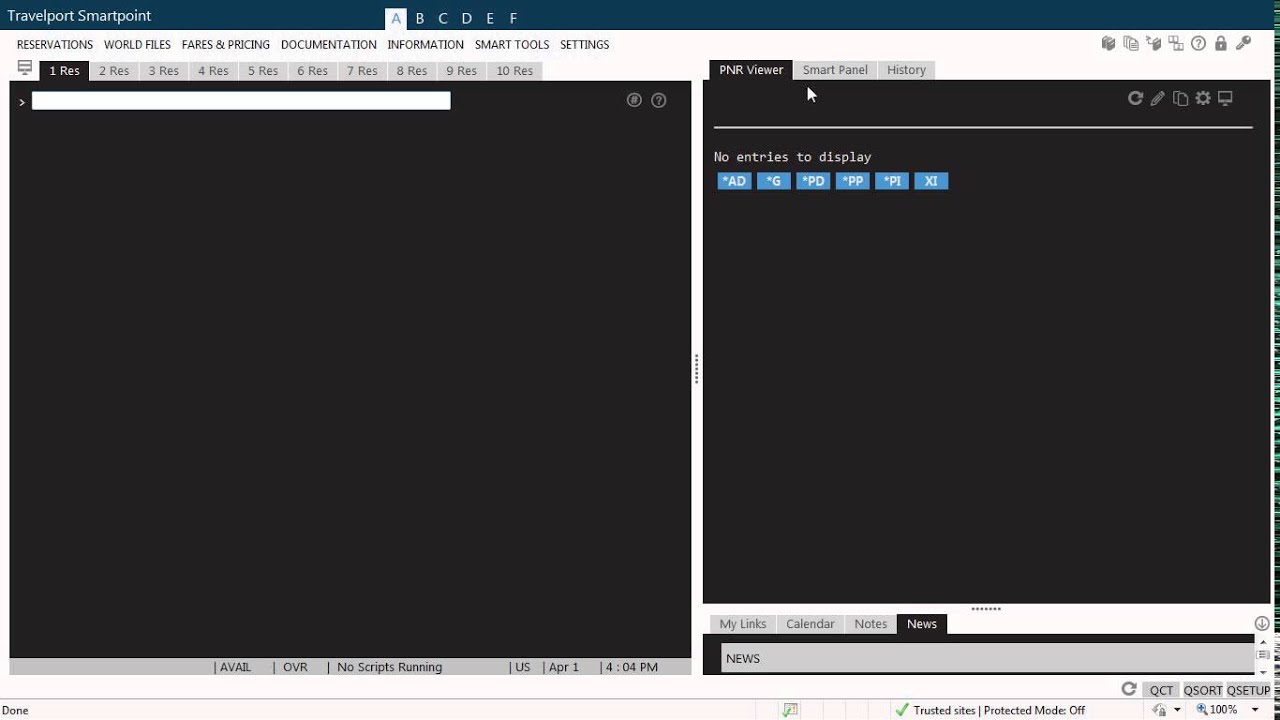
Task: Click the QCT button
Action: [x=1161, y=690]
